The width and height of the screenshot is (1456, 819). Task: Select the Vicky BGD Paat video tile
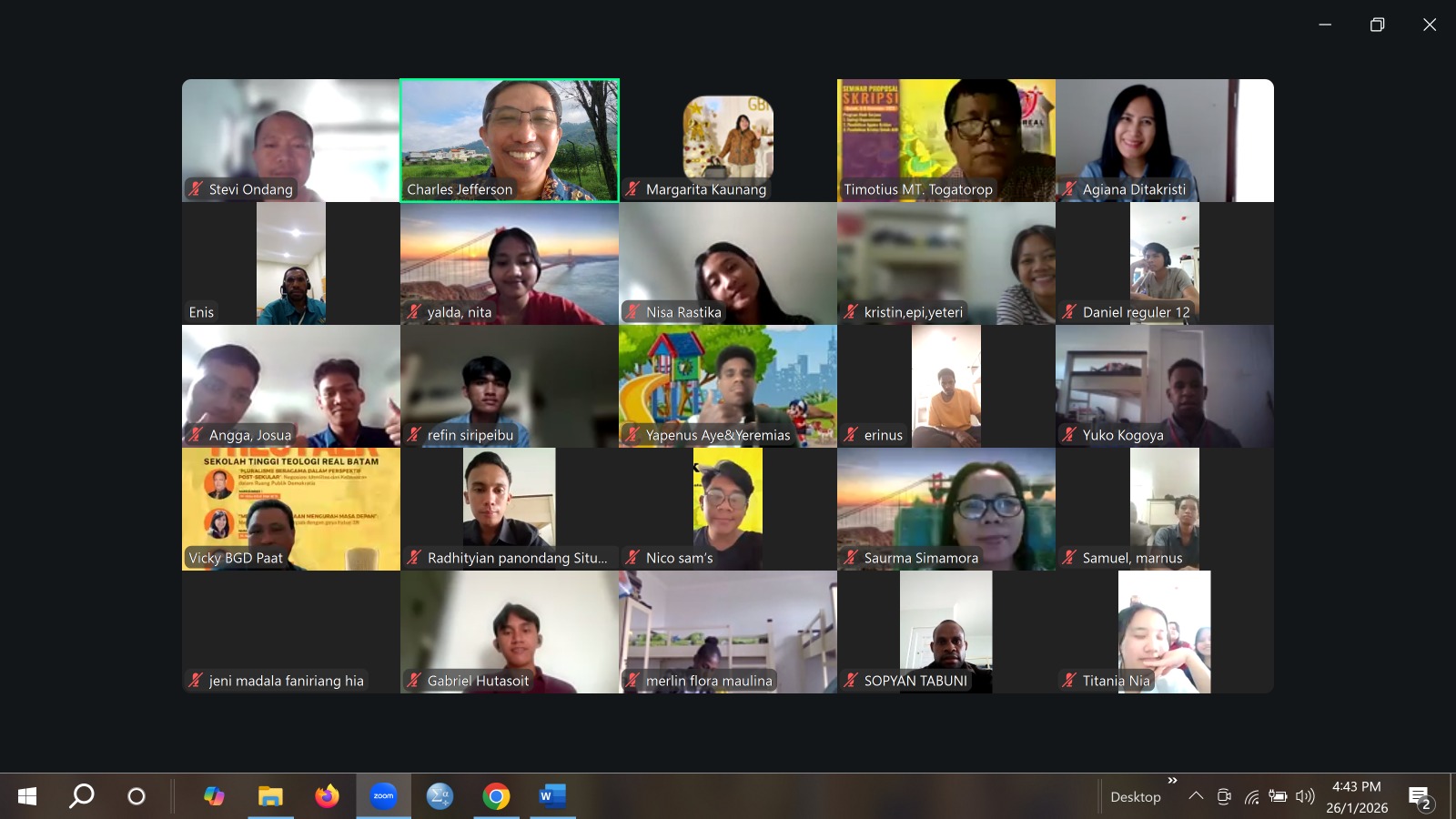click(x=291, y=509)
